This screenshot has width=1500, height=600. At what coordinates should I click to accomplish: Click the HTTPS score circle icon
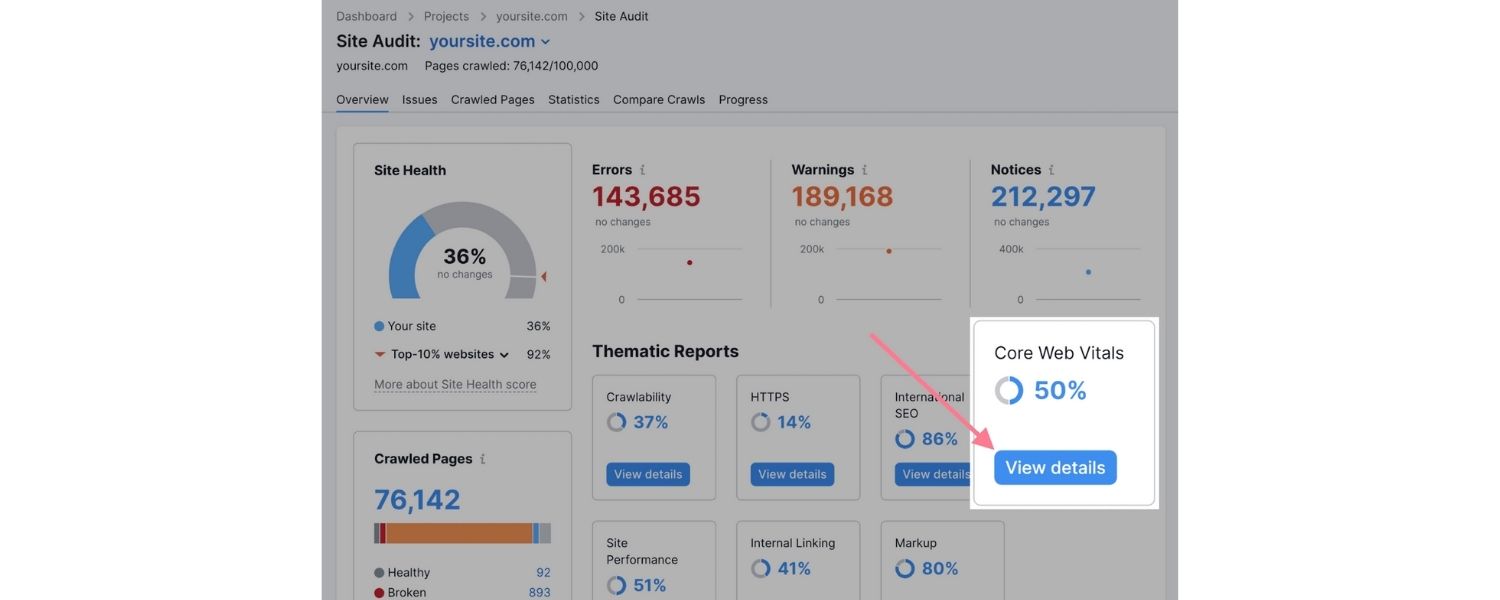pyautogui.click(x=761, y=422)
